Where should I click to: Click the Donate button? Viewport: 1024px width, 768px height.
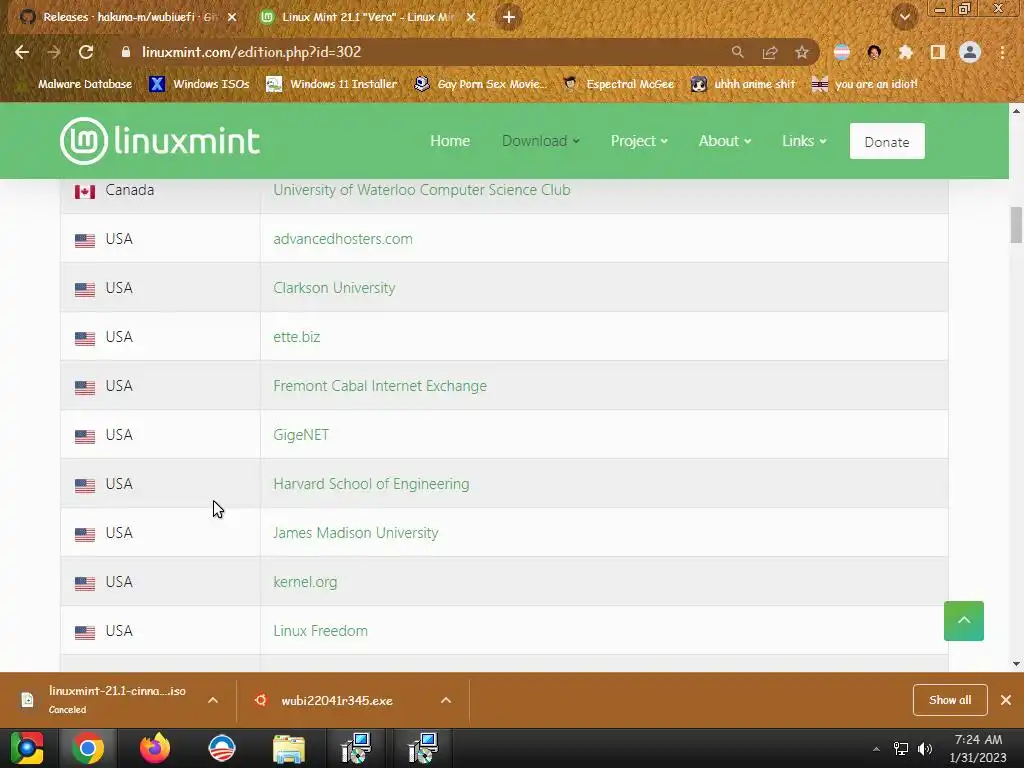point(887,141)
